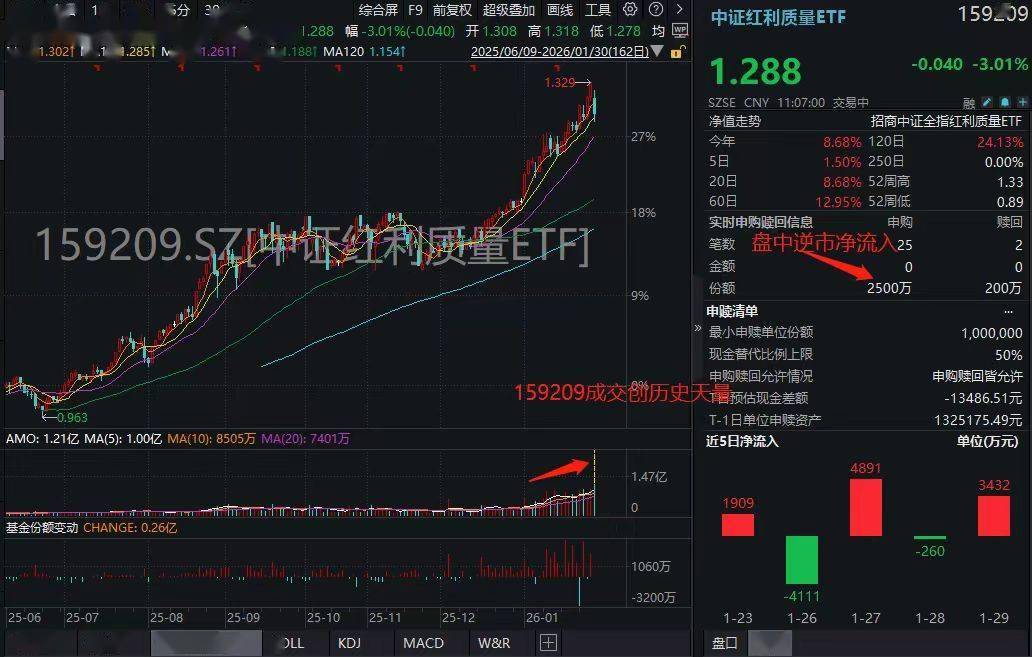This screenshot has width=1032, height=657.
Task: Click 实时申购赎回信息 heading
Action: click(x=761, y=222)
